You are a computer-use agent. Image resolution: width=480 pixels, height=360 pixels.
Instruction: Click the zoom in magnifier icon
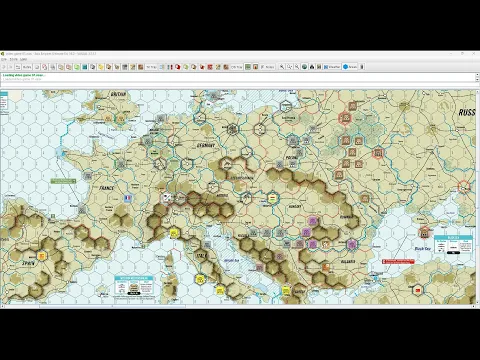tap(282, 67)
